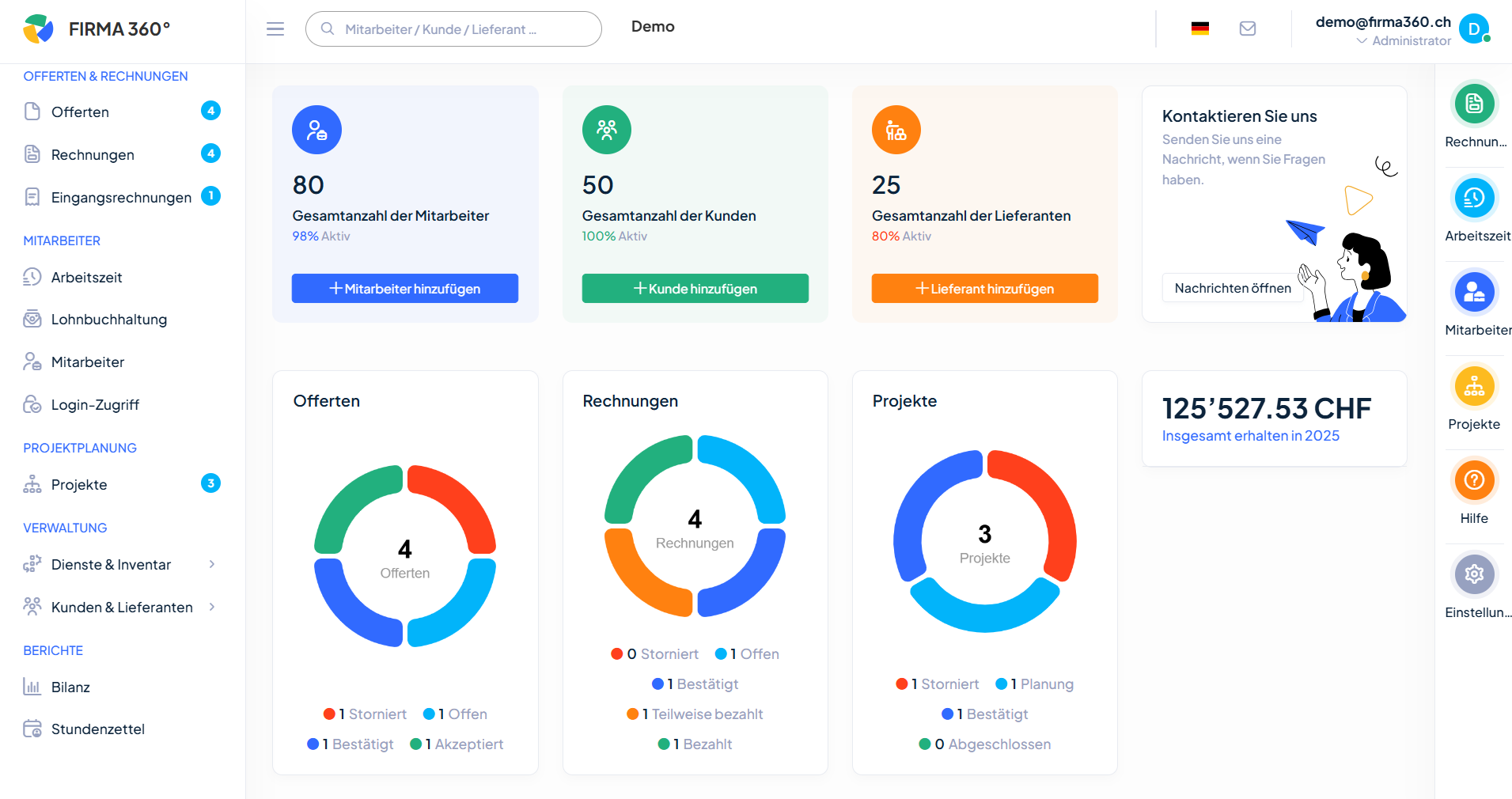Screen dimensions: 1512x799
Task: Click the Mitarbeiter hinzufügen button
Action: point(405,289)
